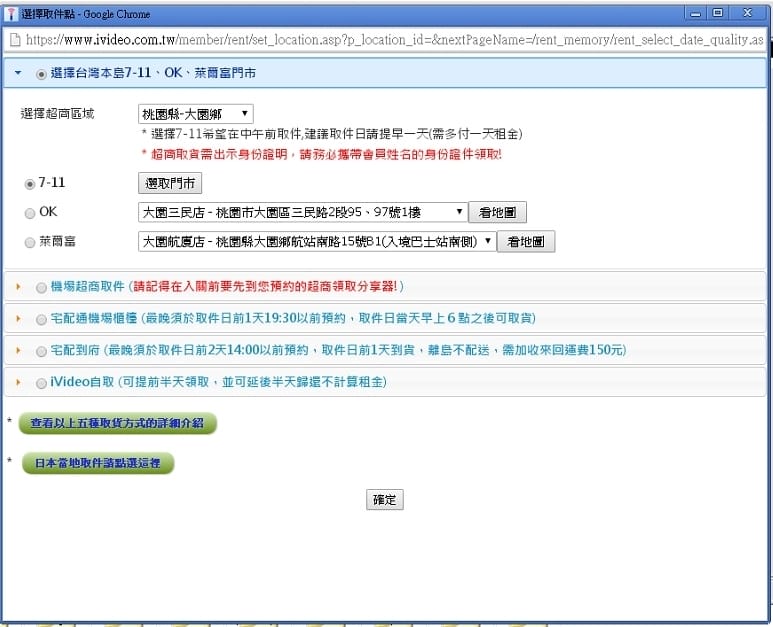Image resolution: width=773 pixels, height=627 pixels.
Task: Click the 確定 confirm button
Action: coord(385,499)
